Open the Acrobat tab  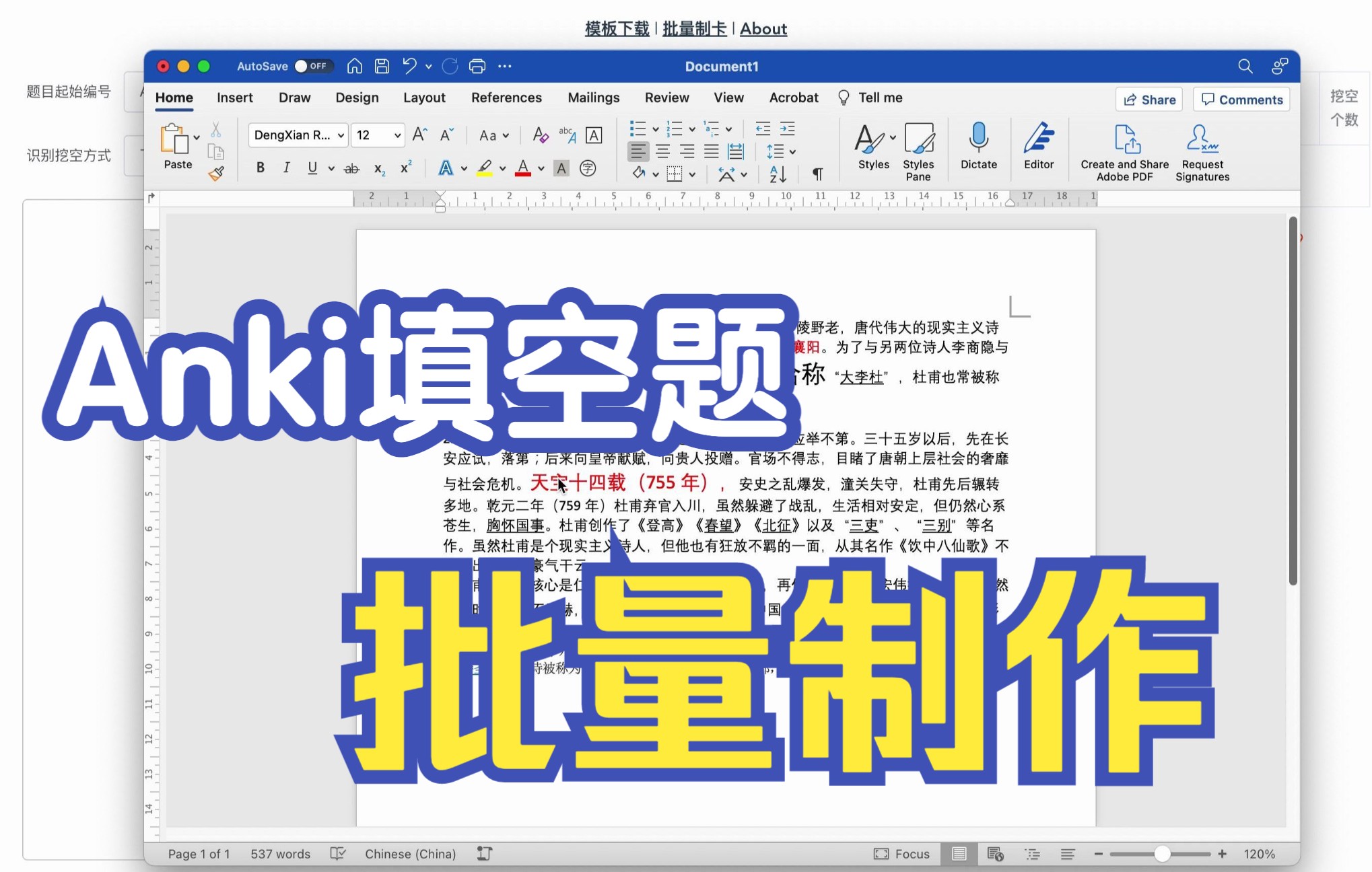pos(794,98)
